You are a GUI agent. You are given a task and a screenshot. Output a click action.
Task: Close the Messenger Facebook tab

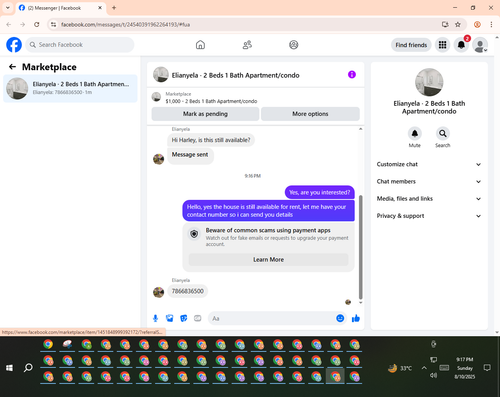pos(100,8)
